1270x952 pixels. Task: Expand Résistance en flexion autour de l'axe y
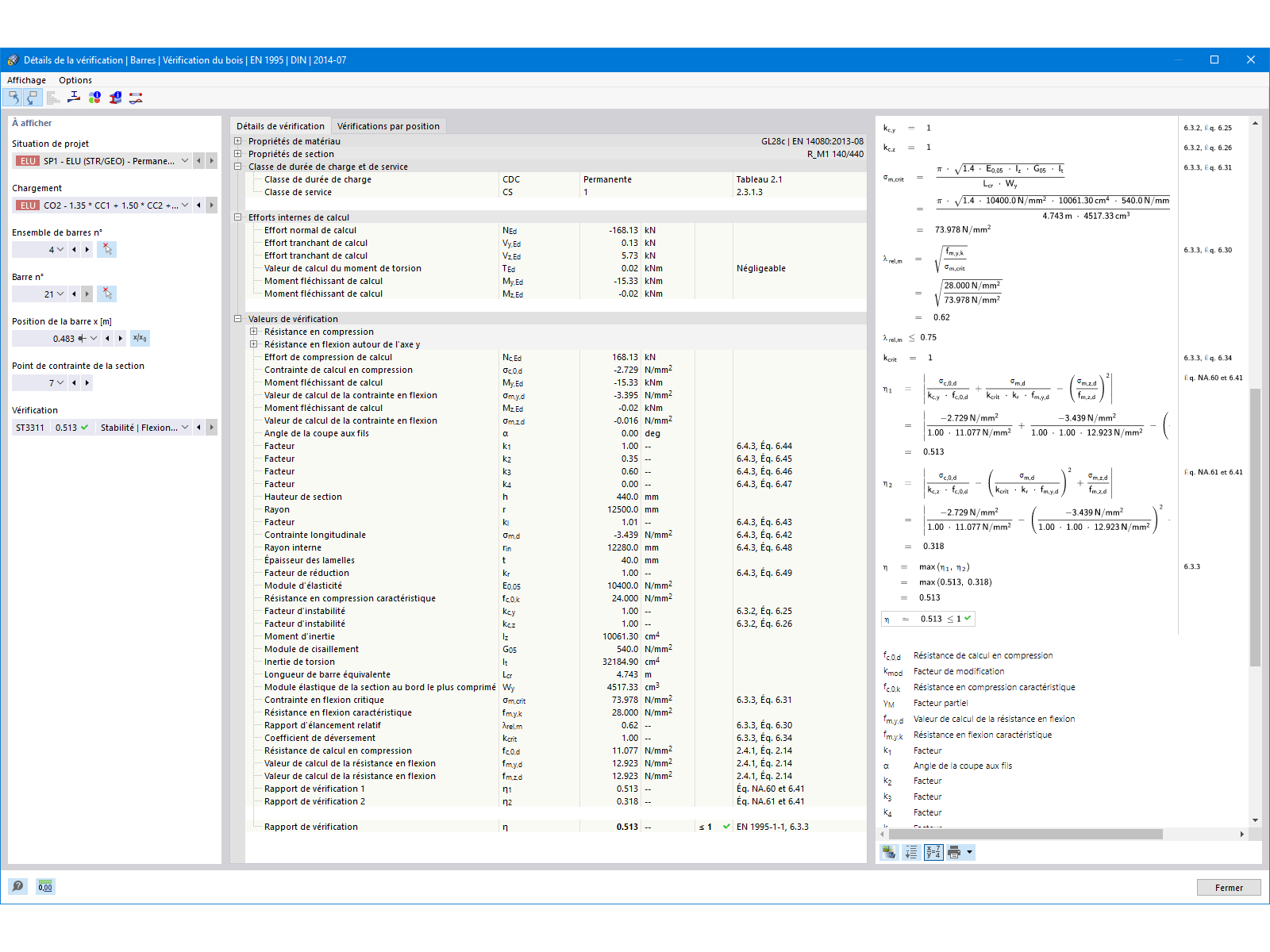[253, 344]
